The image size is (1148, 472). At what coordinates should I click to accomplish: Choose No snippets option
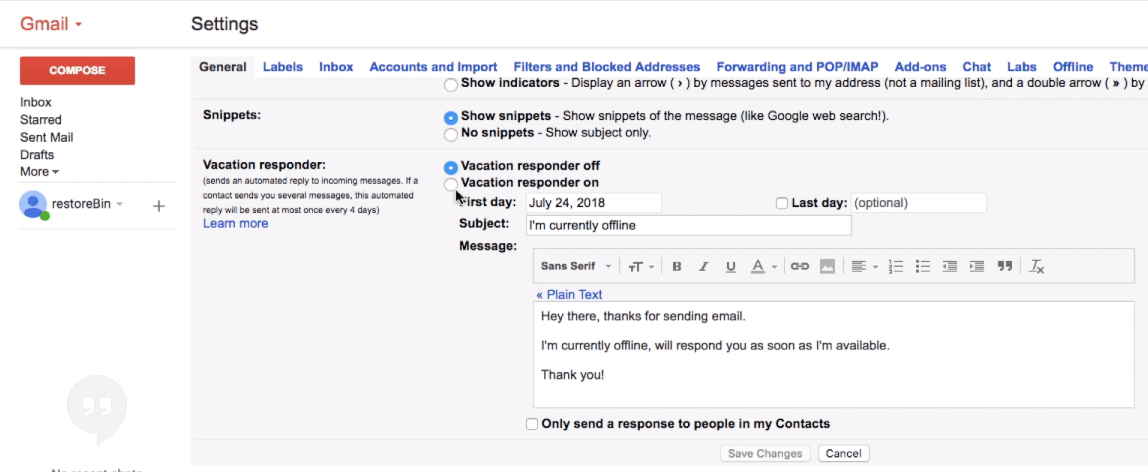pos(451,135)
